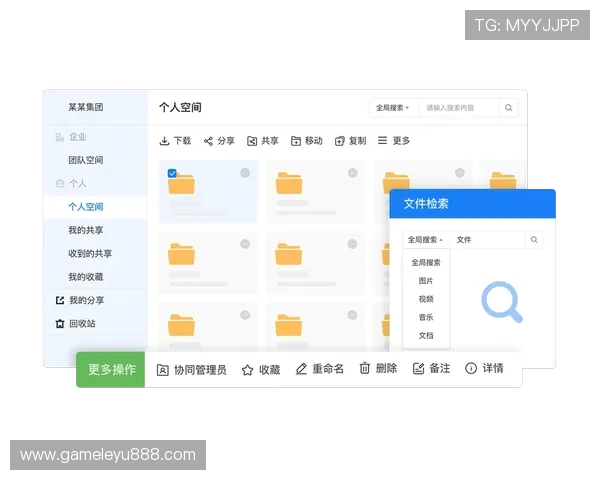Viewport: 600px width, 480px height.
Task: Click the first folder's round options dot
Action: point(245,173)
